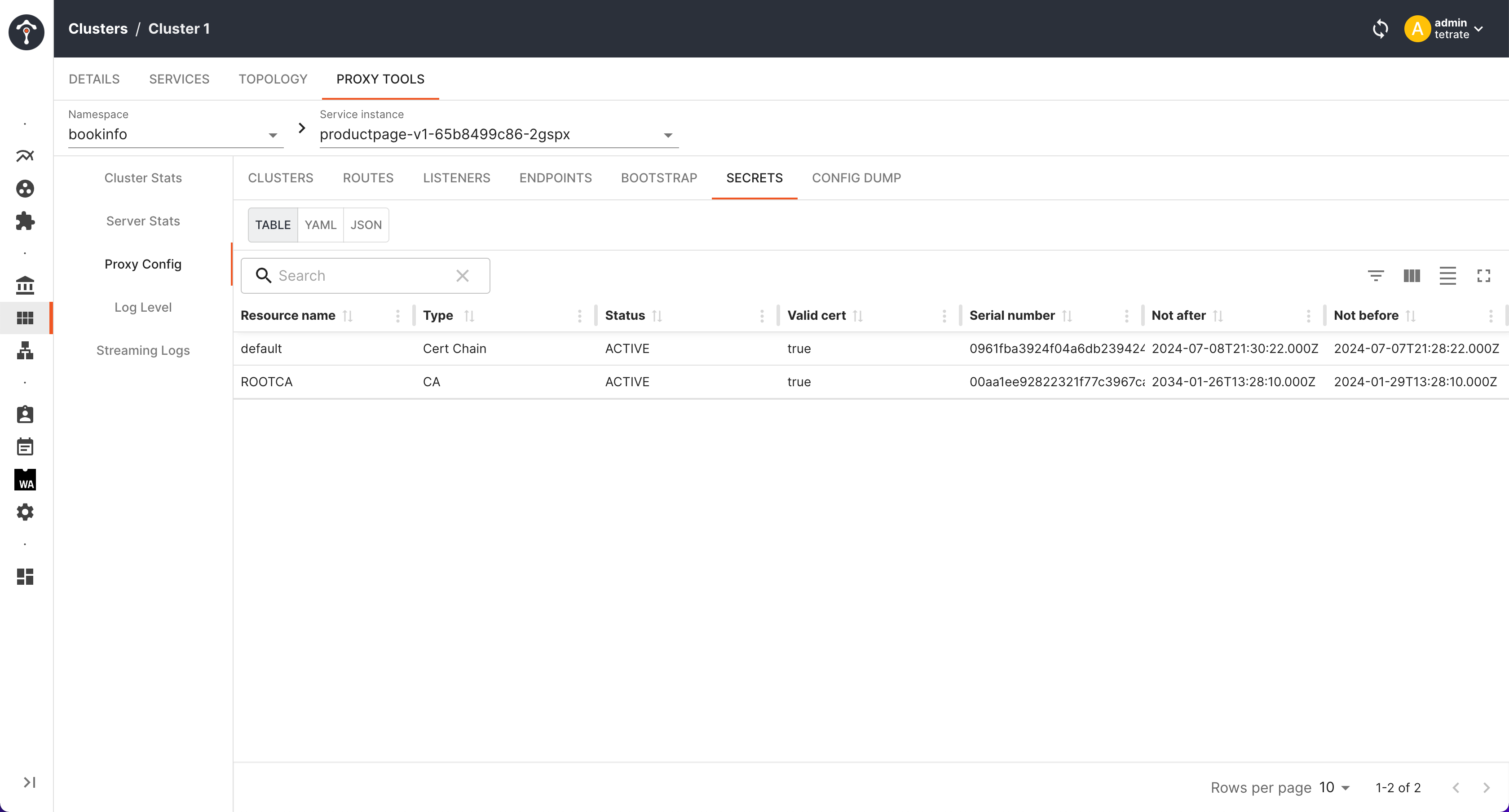Switch to the DETAILS tab
The width and height of the screenshot is (1509, 812).
[94, 79]
